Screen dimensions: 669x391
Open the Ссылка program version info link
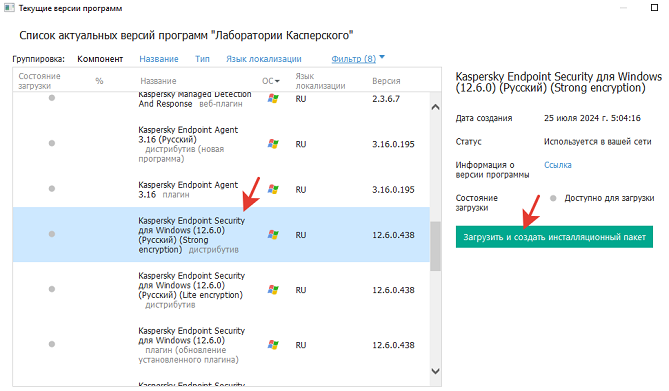click(x=558, y=165)
